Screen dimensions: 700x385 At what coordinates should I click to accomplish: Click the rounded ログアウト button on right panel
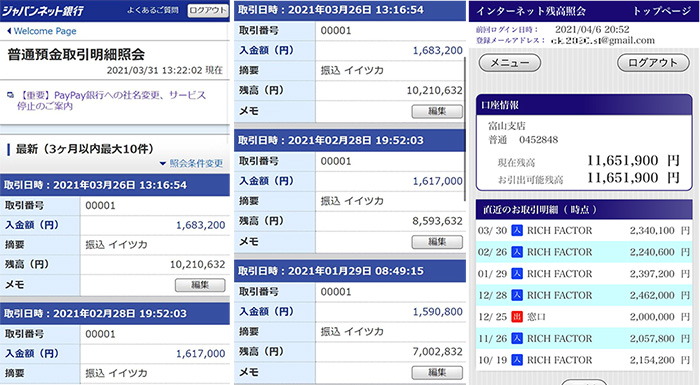pos(653,63)
